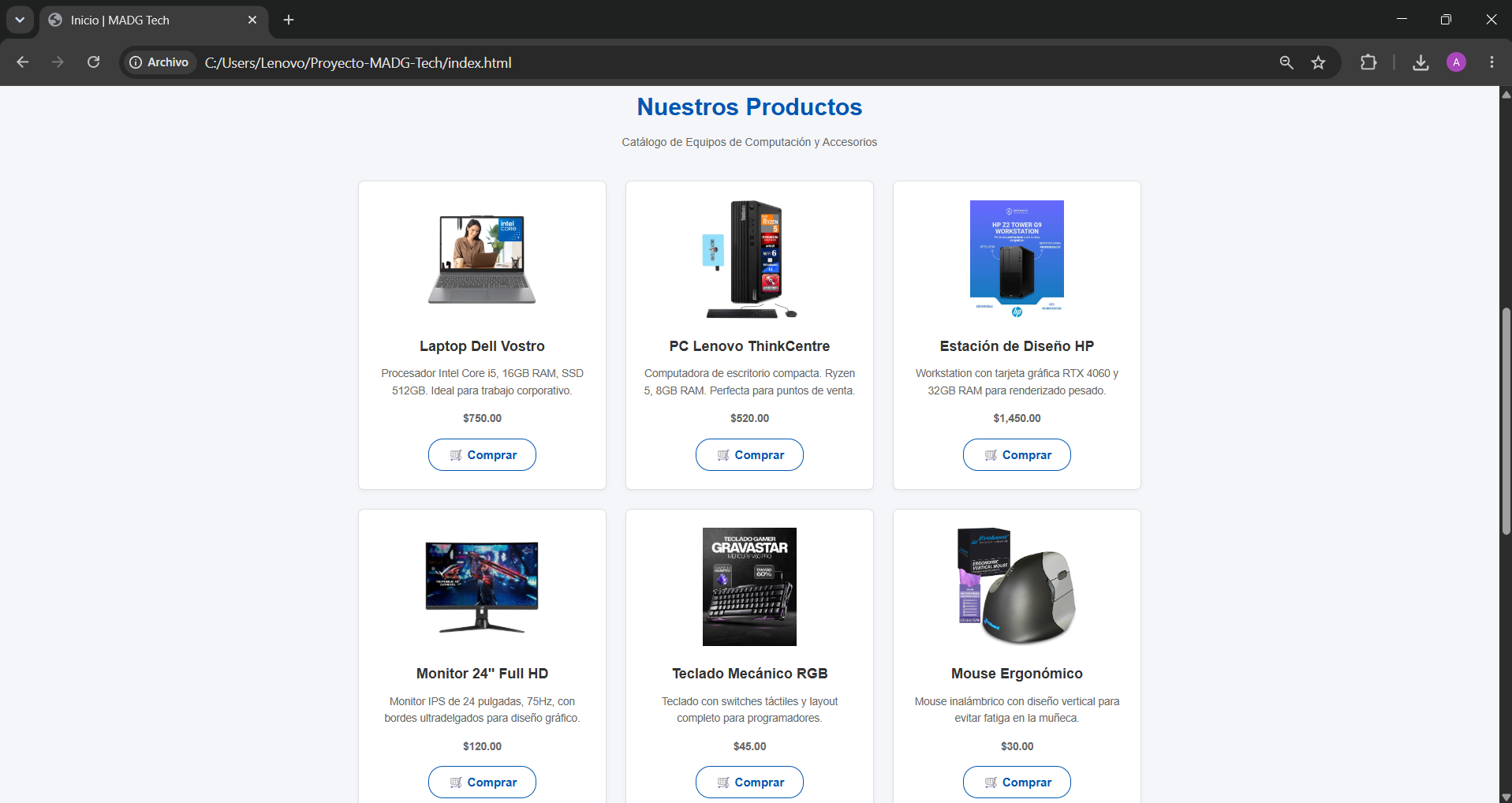The image size is (1512, 803).
Task: Open Chrome three-dot menu
Action: pos(1491,62)
